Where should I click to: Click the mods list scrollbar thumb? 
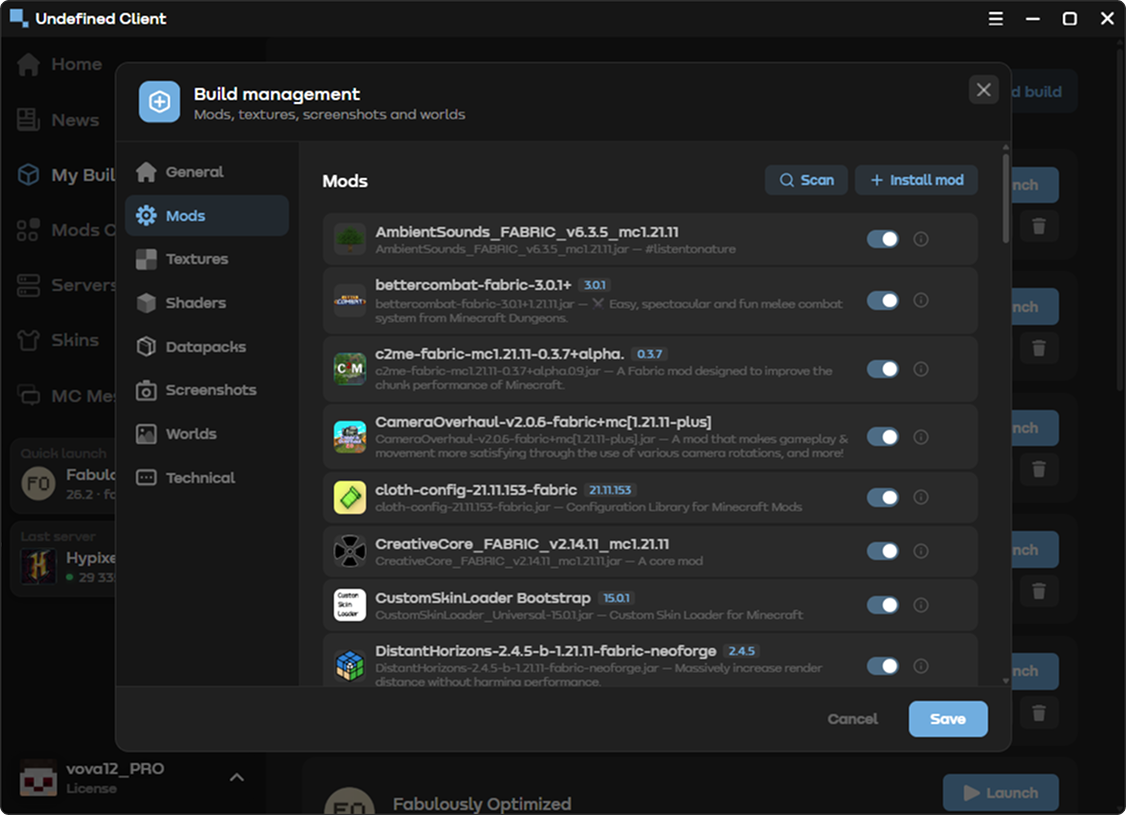click(x=1005, y=199)
